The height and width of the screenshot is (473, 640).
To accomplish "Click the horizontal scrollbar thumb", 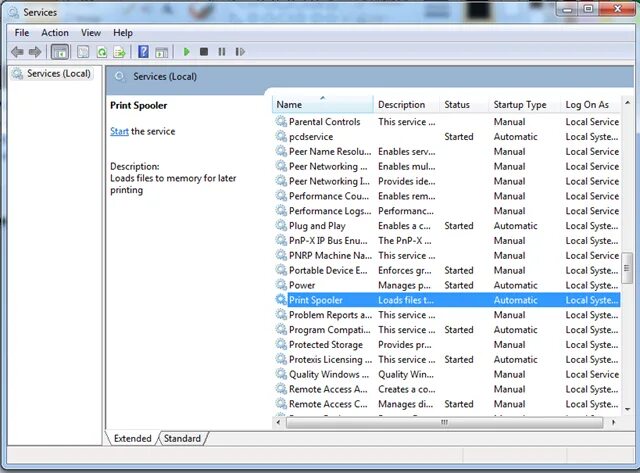I will coord(444,422).
